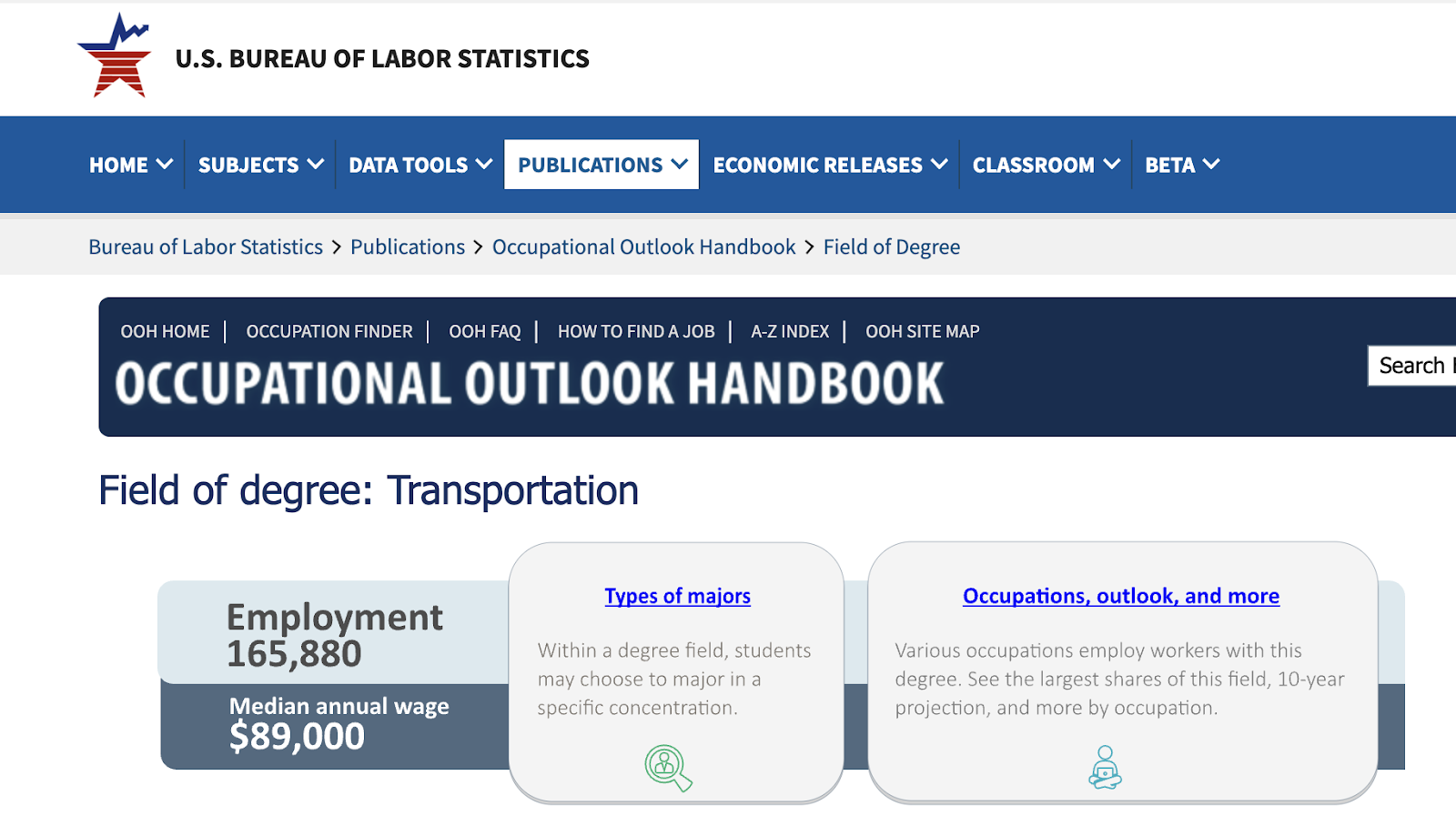
Task: Click the BLS star logo
Action: click(115, 55)
